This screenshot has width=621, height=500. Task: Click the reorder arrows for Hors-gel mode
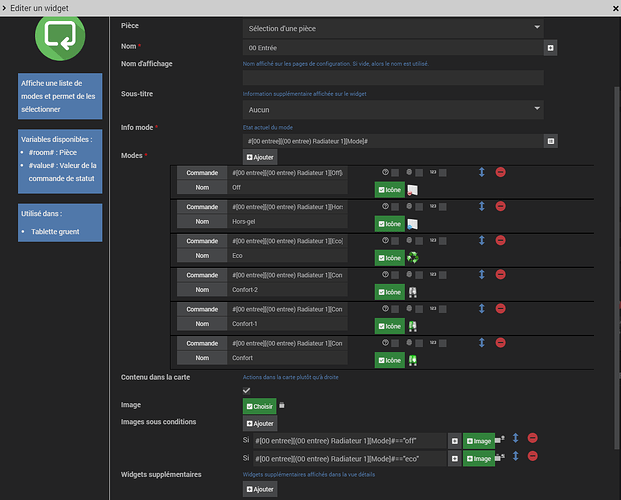[x=482, y=206]
